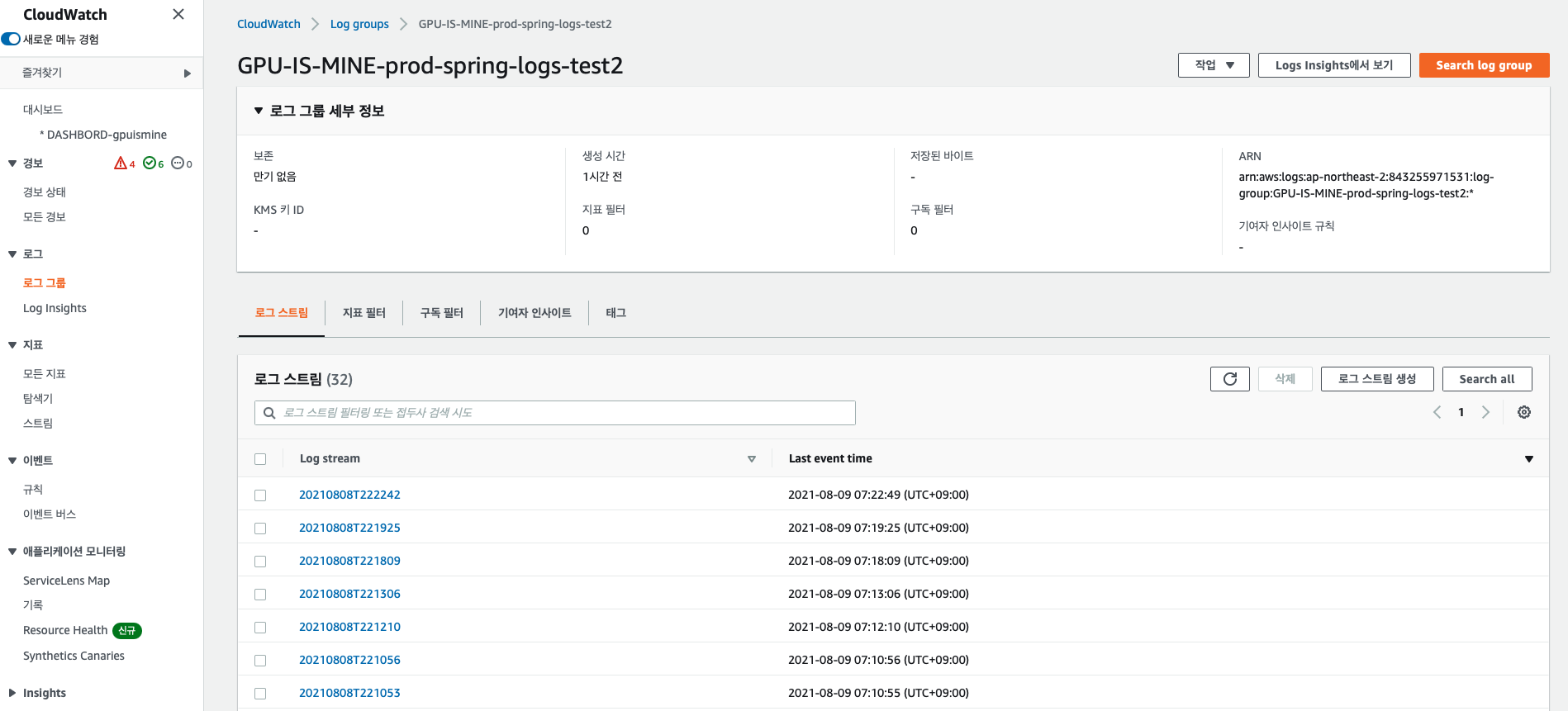Switch to the 태그 tab
The height and width of the screenshot is (711, 1568).
tap(616, 313)
